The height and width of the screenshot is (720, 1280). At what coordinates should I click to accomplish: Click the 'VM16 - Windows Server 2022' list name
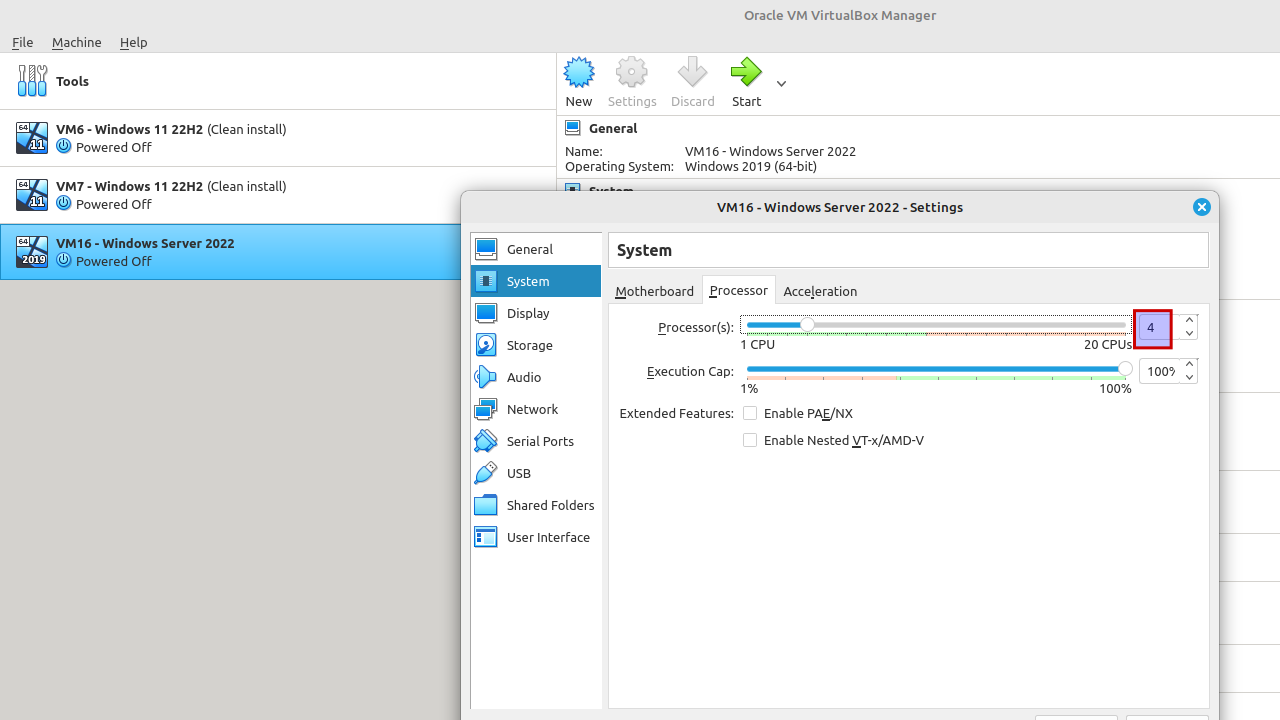coord(145,243)
